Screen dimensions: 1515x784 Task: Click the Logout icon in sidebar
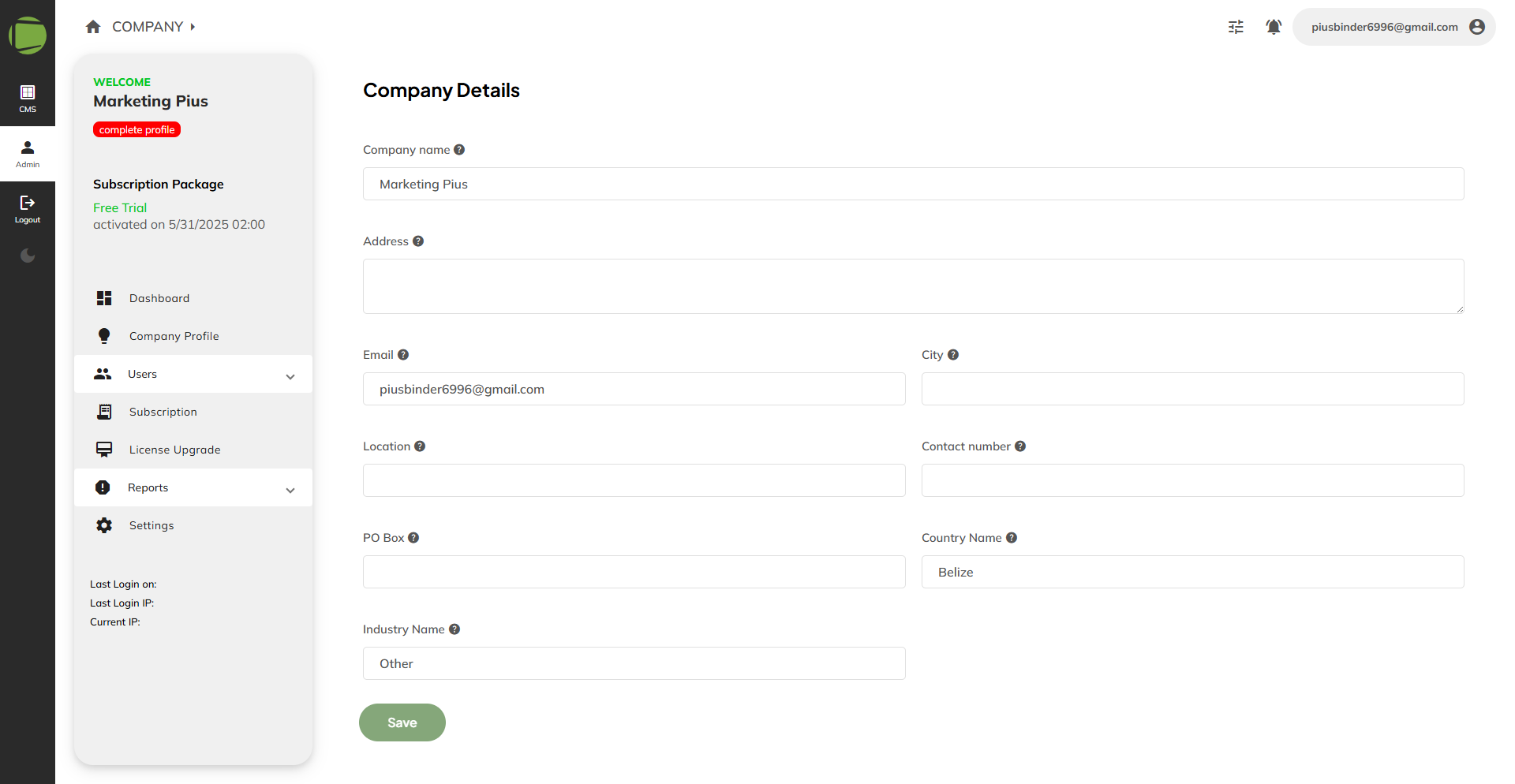[28, 203]
